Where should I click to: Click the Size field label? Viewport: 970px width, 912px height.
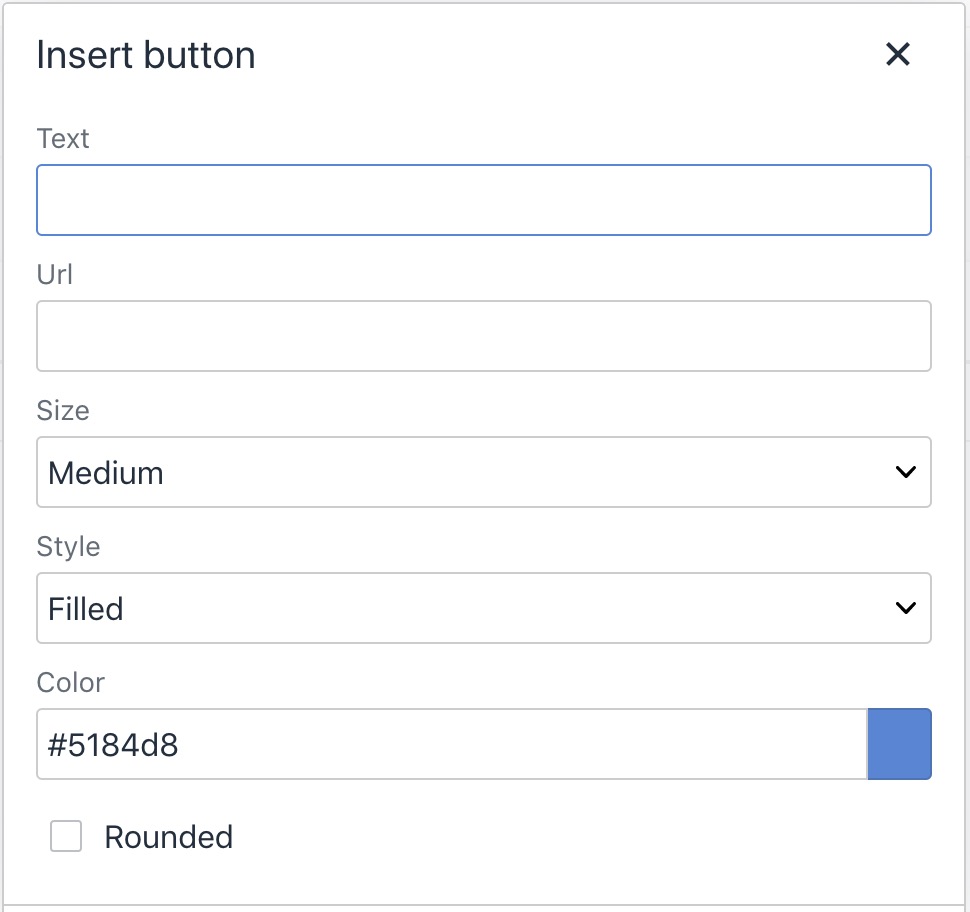[63, 411]
